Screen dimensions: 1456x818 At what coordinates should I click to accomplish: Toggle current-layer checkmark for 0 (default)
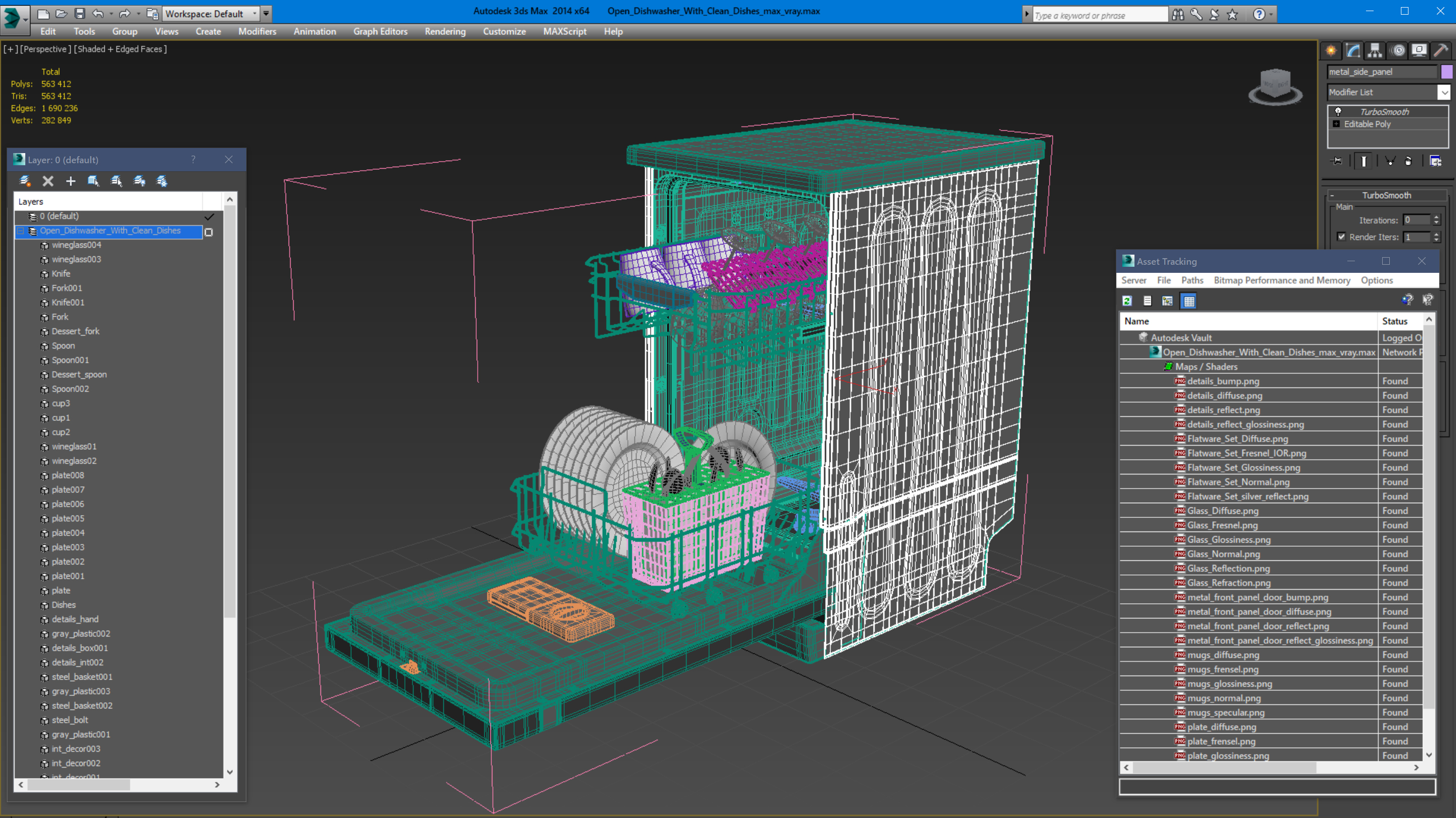point(209,216)
